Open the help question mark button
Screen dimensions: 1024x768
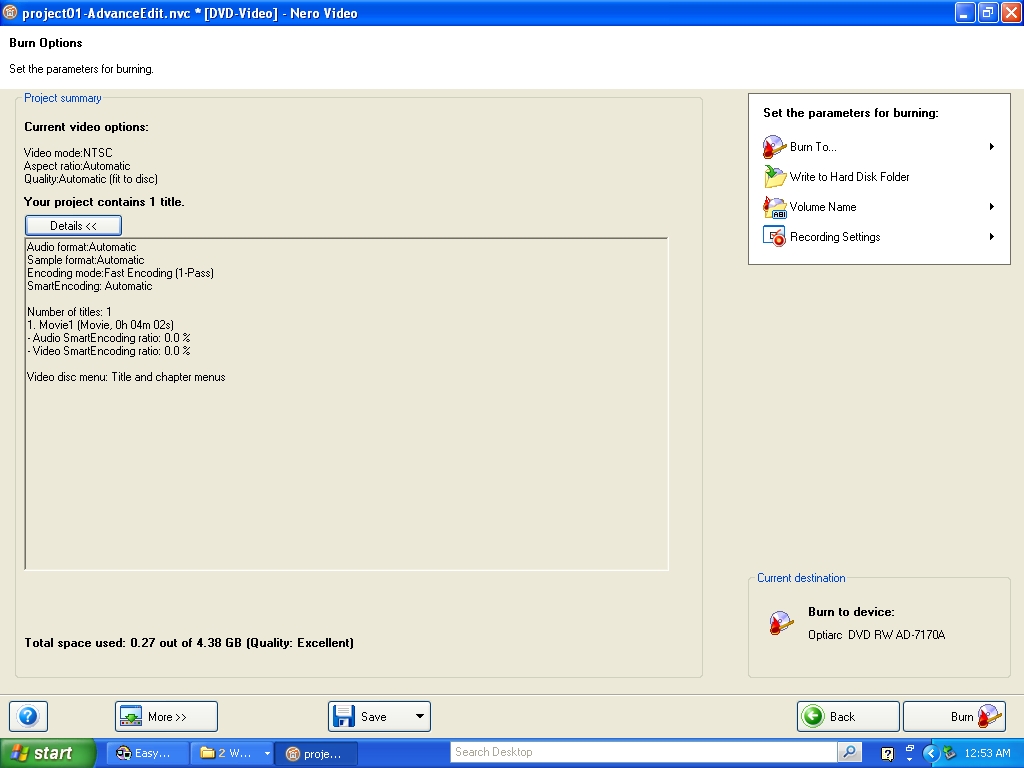[x=28, y=716]
